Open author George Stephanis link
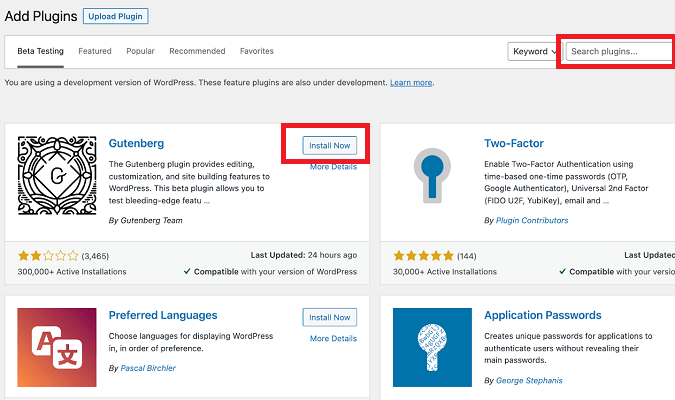This screenshot has width=675, height=400. [529, 381]
